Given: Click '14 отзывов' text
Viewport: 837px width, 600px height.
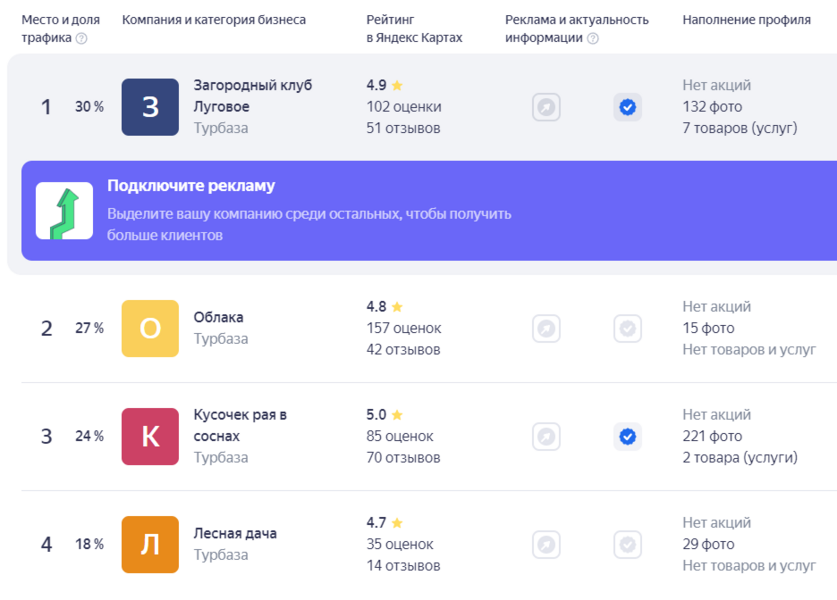Looking at the screenshot, I should 403,565.
